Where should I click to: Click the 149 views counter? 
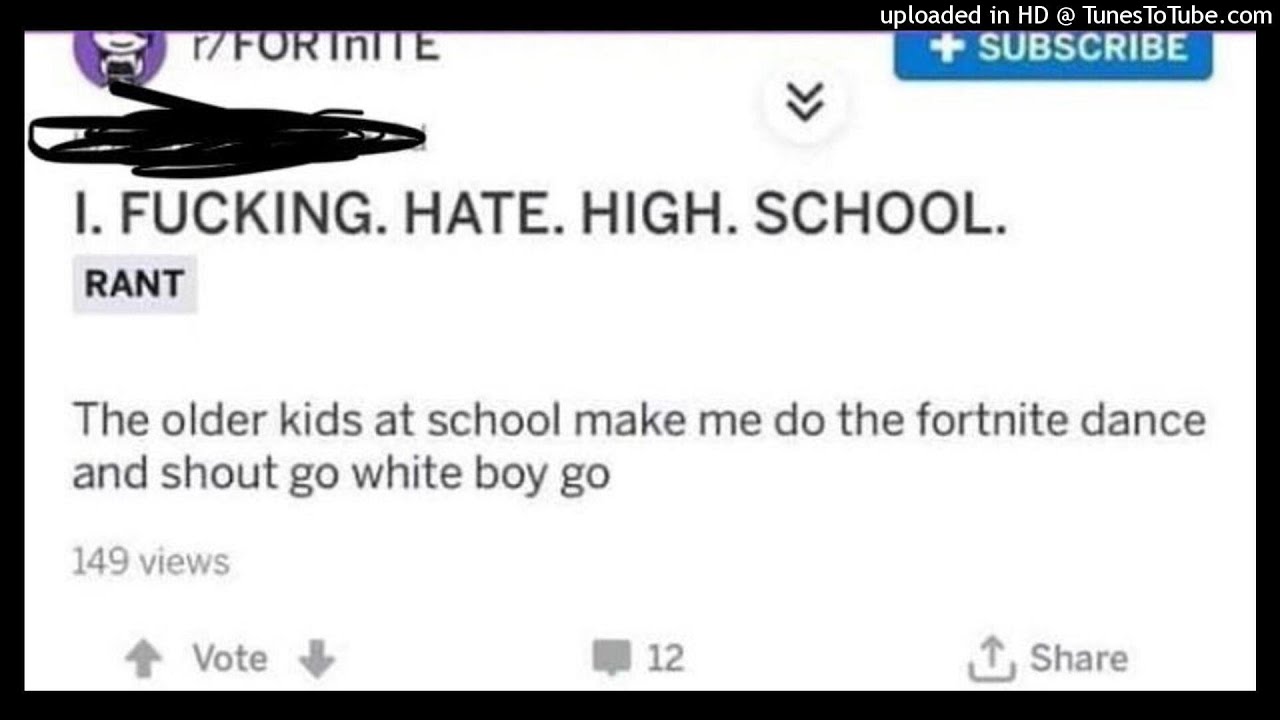point(151,562)
